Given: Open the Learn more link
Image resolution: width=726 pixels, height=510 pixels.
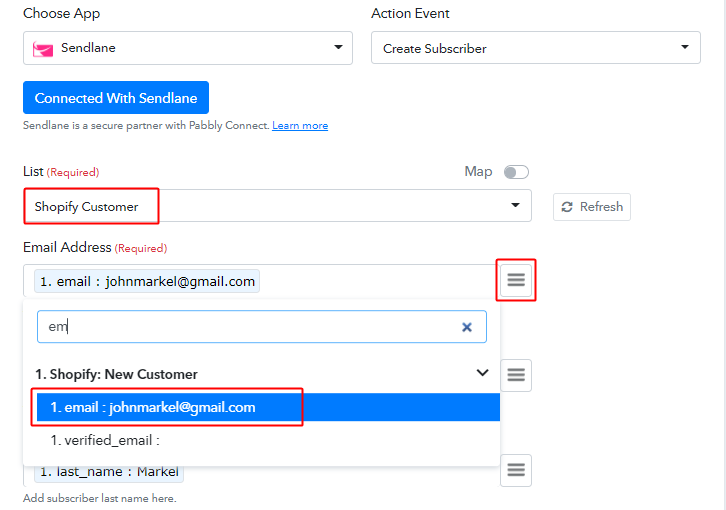Looking at the screenshot, I should pyautogui.click(x=300, y=126).
